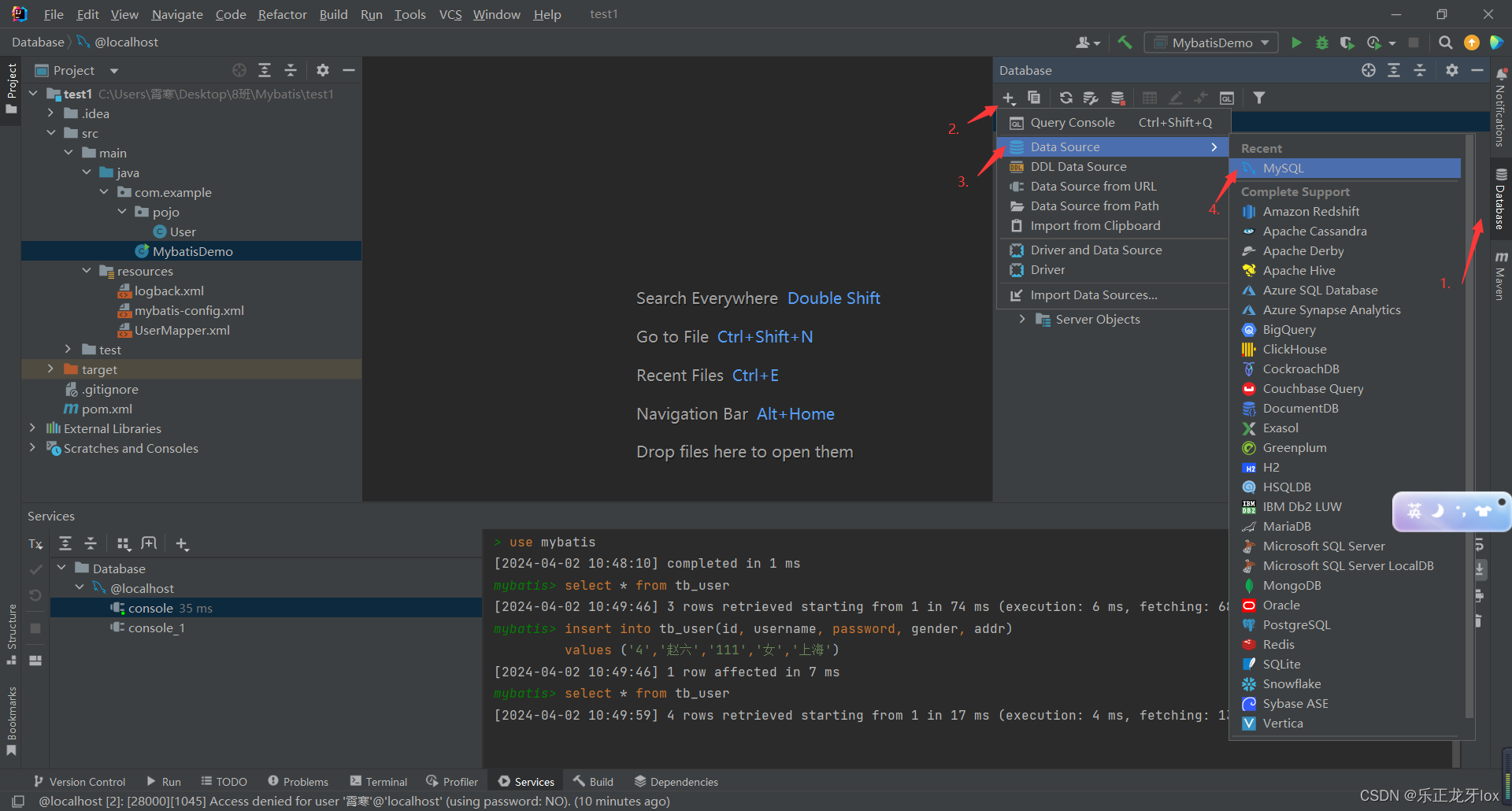The height and width of the screenshot is (811, 1512).
Task: Click the Build project hammer icon
Action: pos(1125,43)
